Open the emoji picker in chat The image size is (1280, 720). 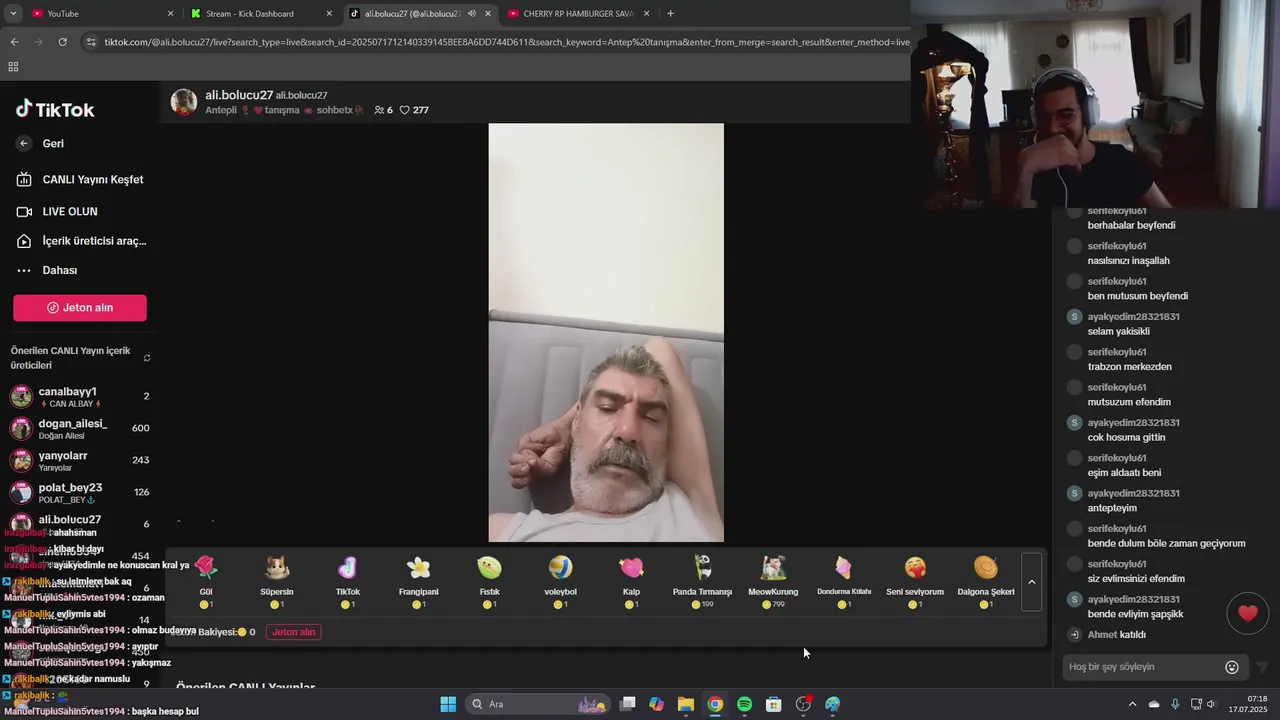click(1232, 667)
